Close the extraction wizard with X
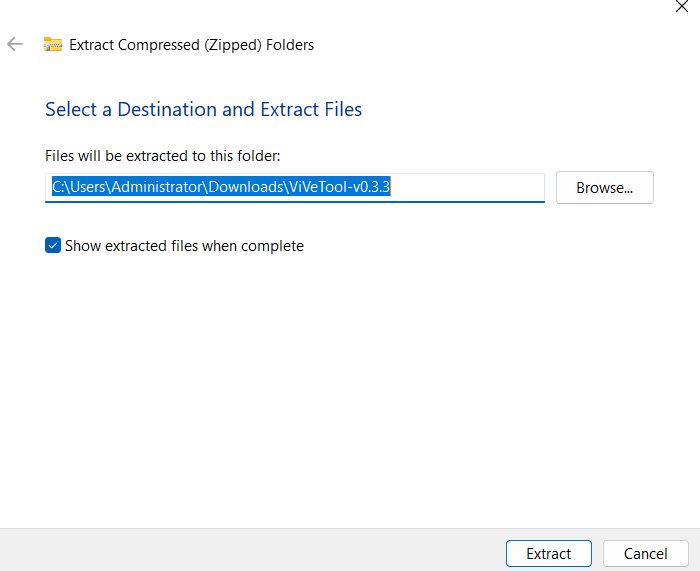The width and height of the screenshot is (700, 571). (681, 6)
